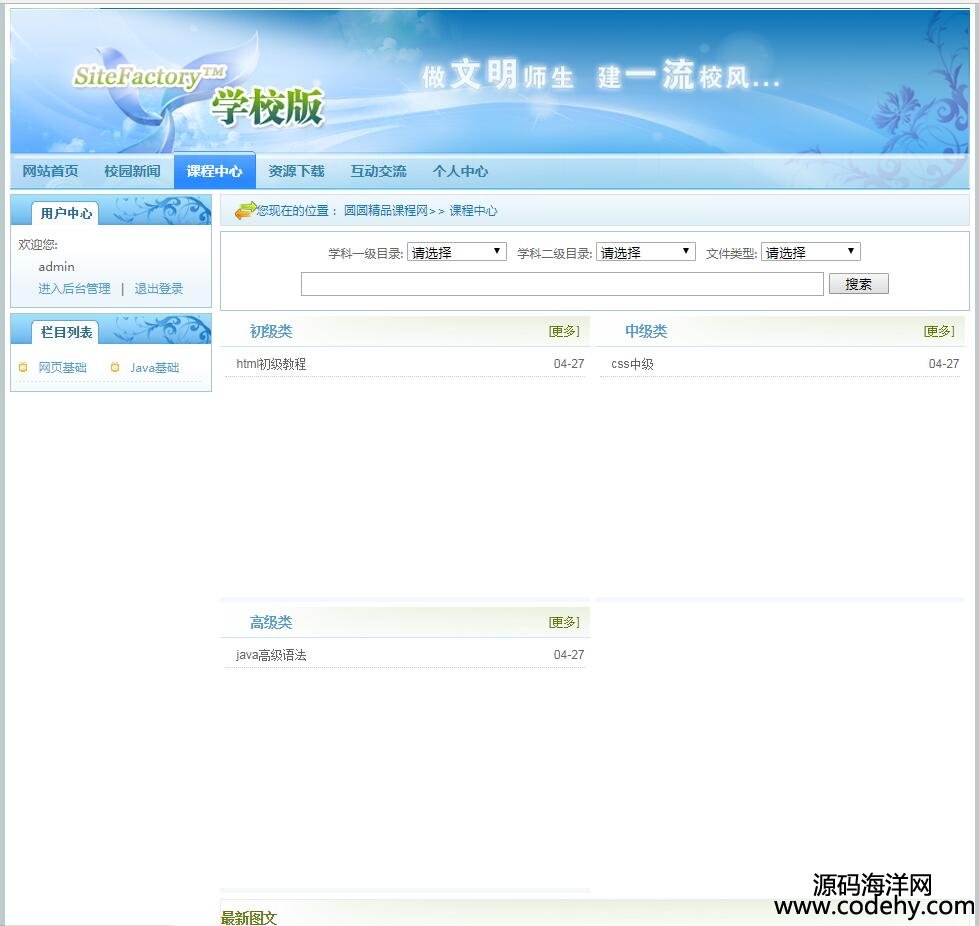Screen dimensions: 979x926
Task: Click the 中级类 section heading
Action: pyautogui.click(x=646, y=331)
